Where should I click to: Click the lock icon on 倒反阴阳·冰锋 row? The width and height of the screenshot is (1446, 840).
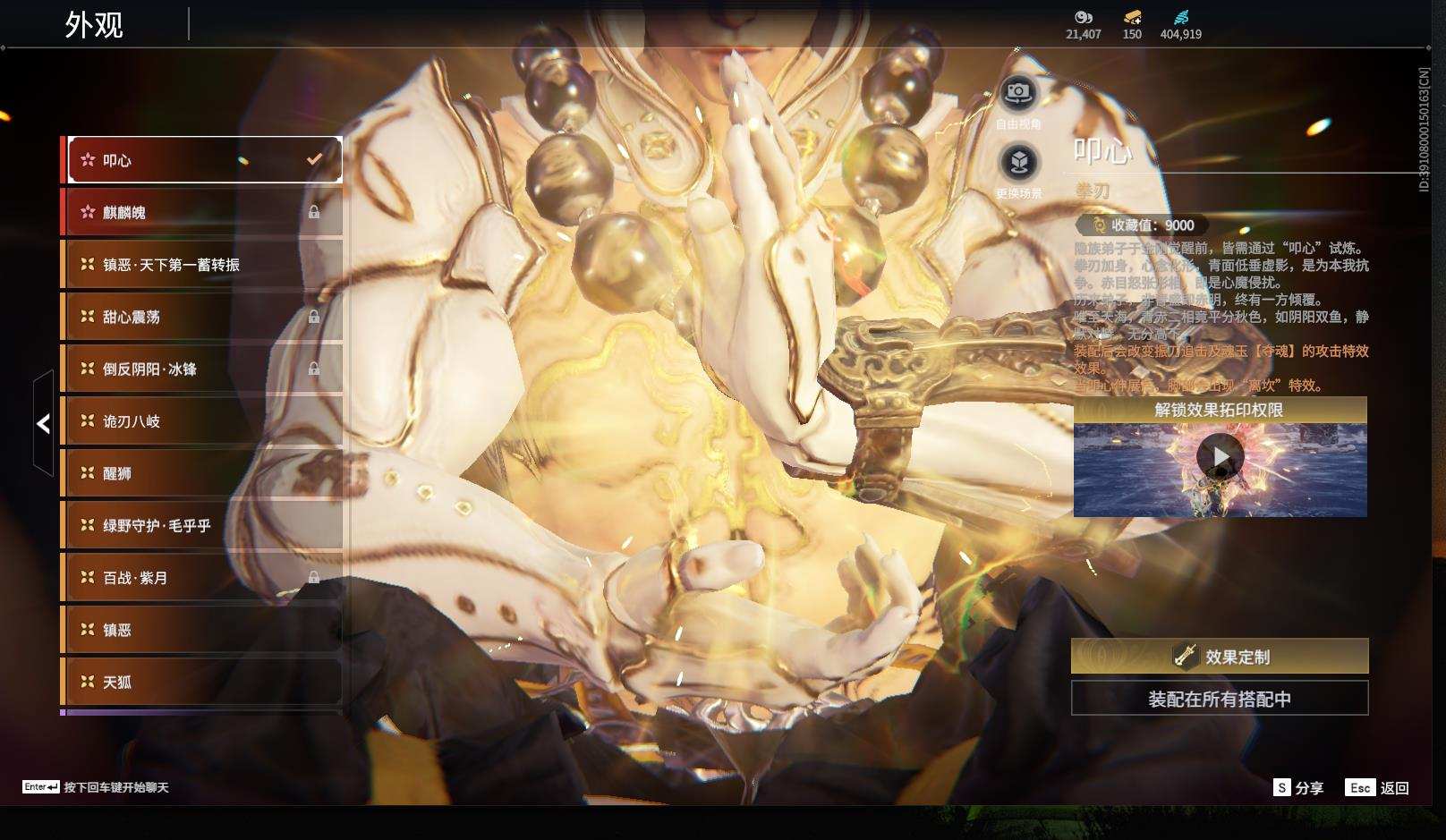point(314,369)
